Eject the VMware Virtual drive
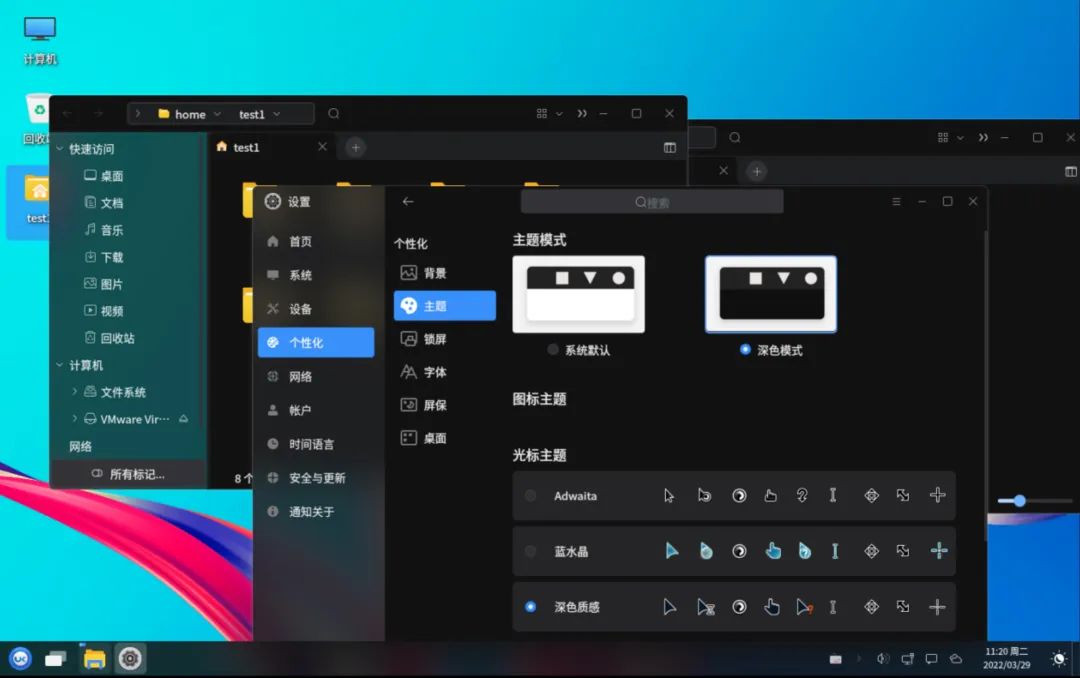The width and height of the screenshot is (1080, 678). [184, 419]
